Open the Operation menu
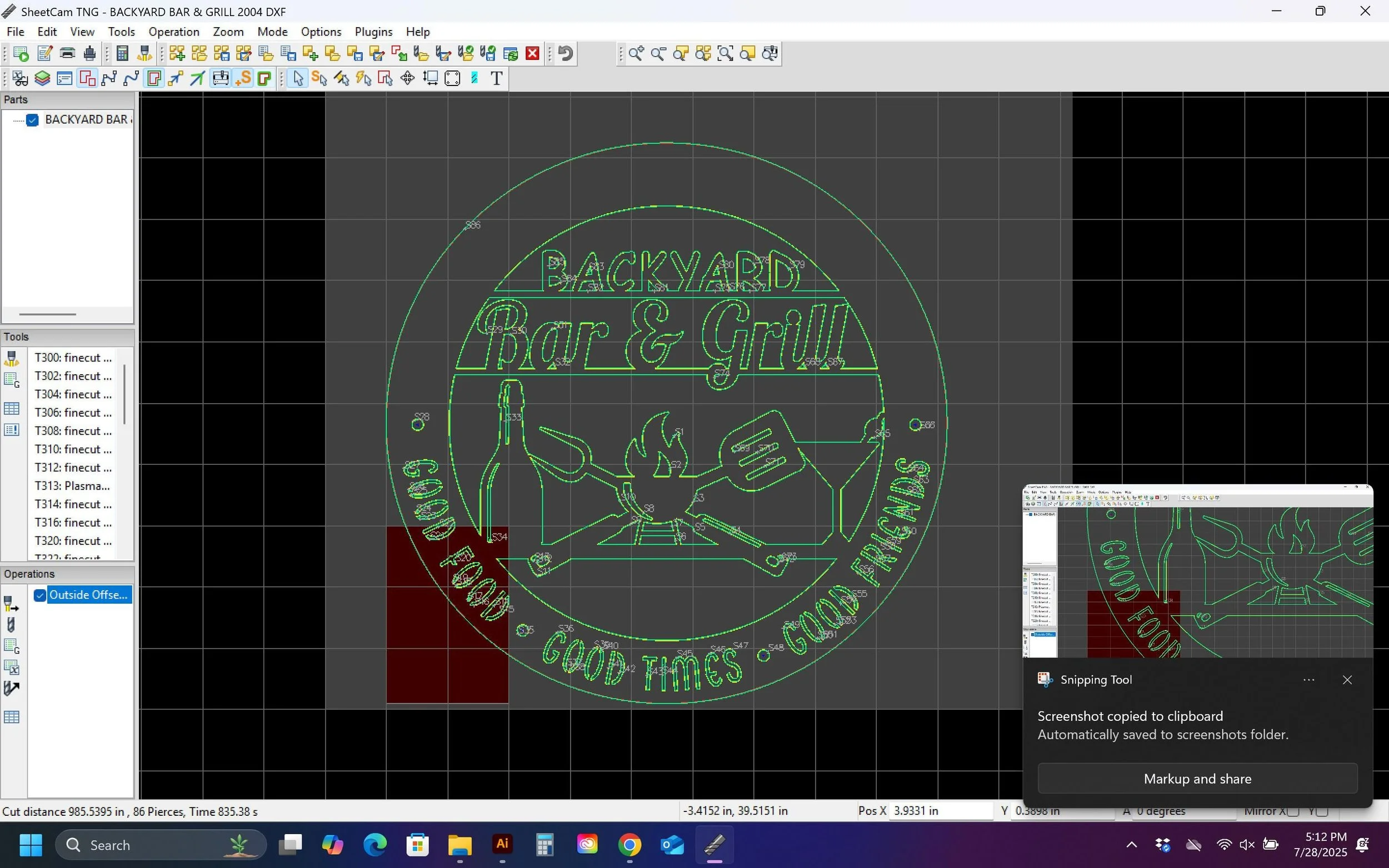Screen dimensions: 1389x868 point(173,32)
